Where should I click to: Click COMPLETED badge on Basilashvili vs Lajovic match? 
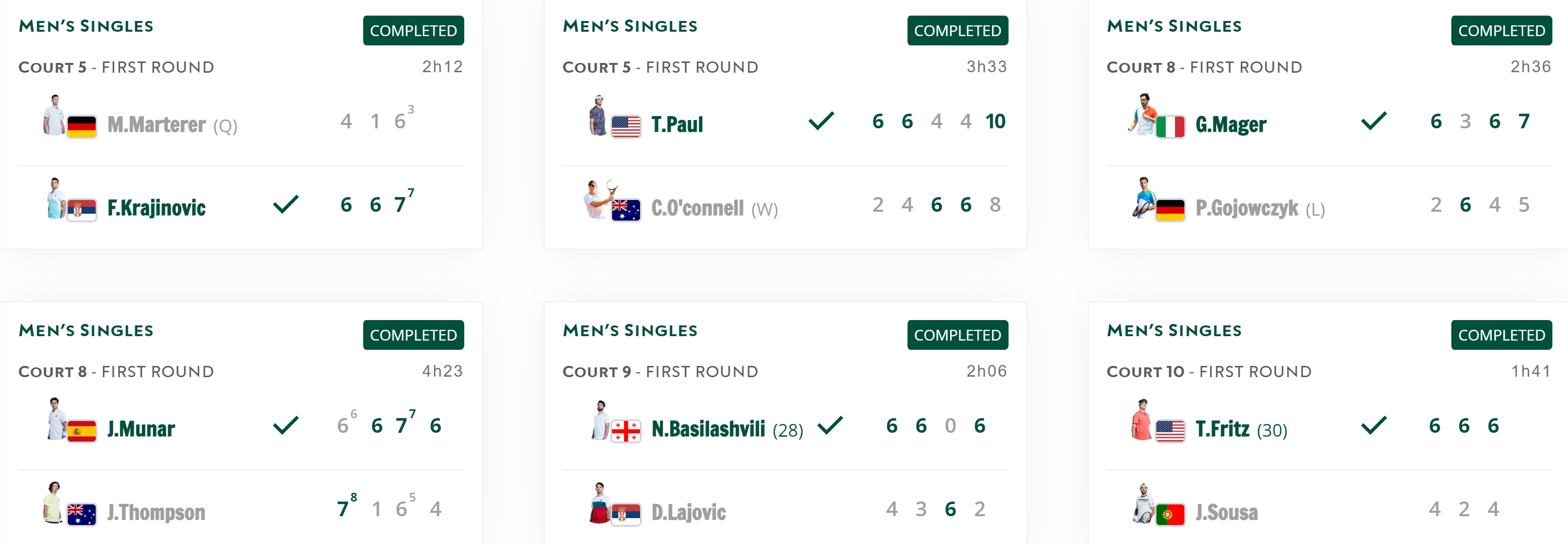point(957,335)
